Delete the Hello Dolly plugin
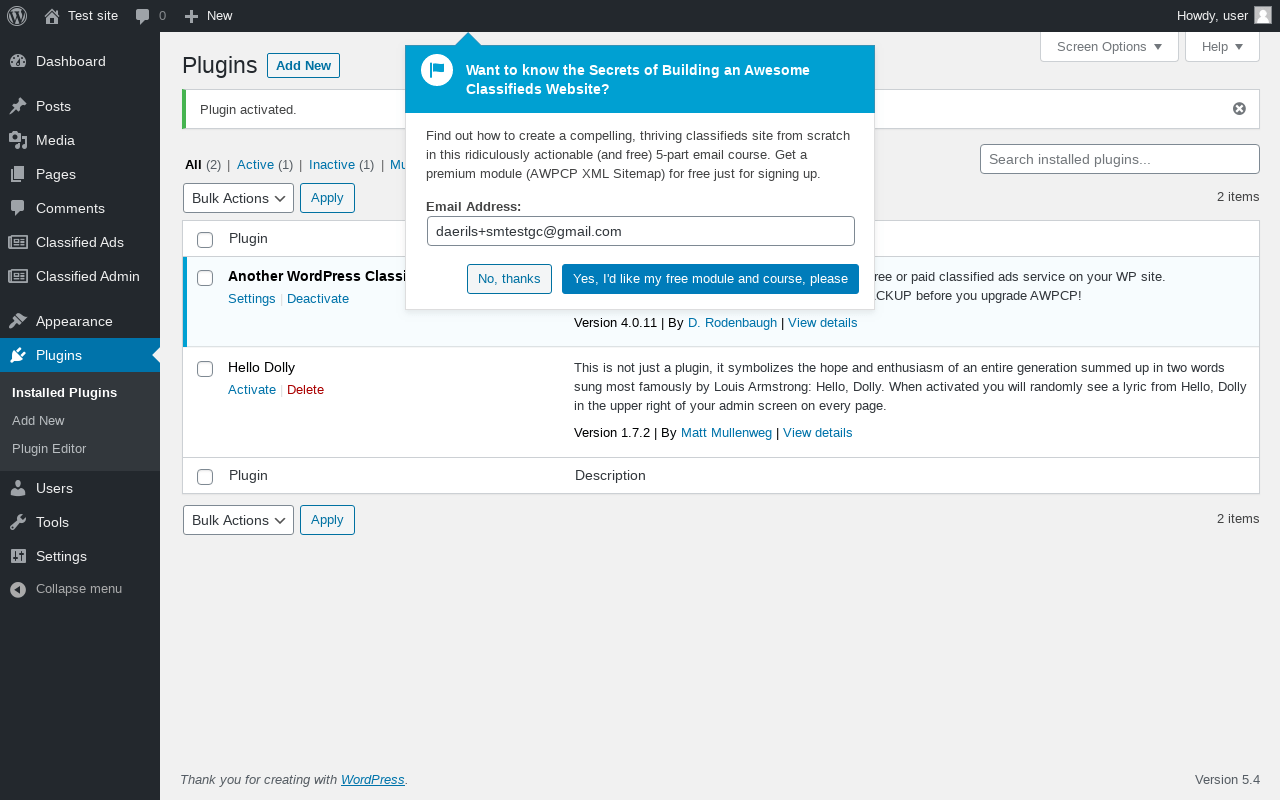The width and height of the screenshot is (1280, 800). [305, 389]
